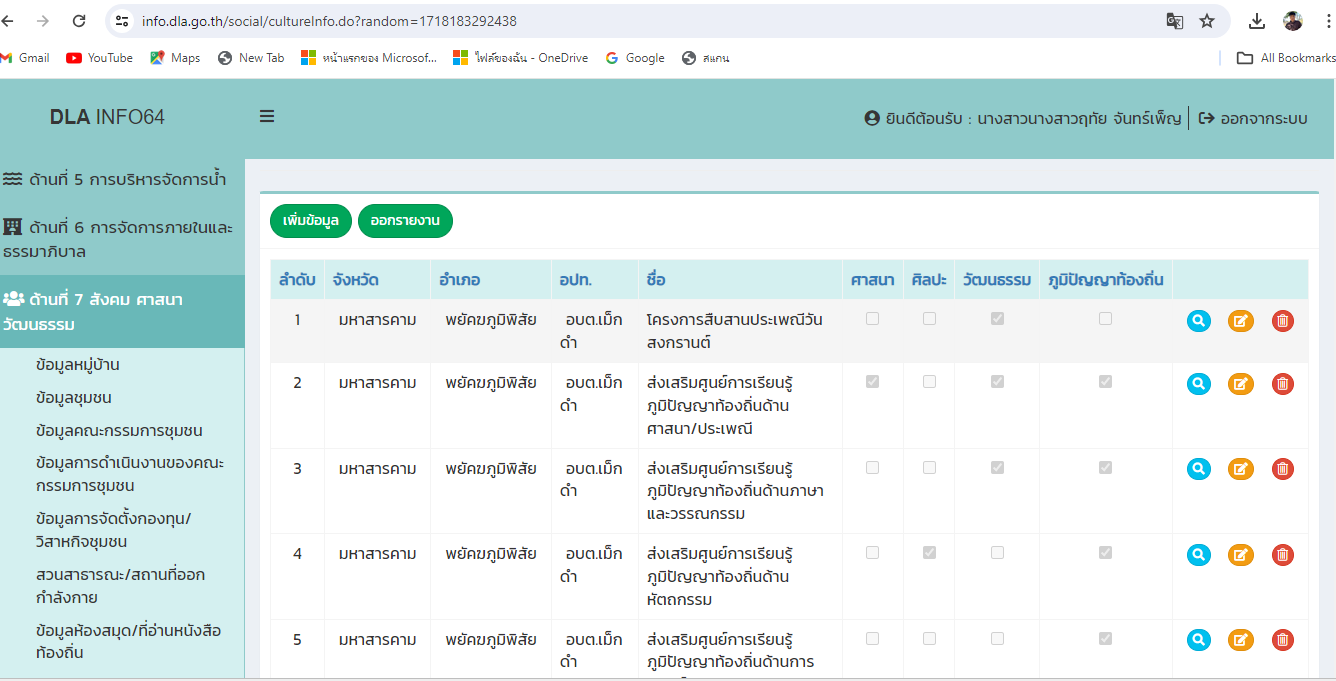Open the ไฟล์ของฉัน - OneDrive bookmark
The height and width of the screenshot is (681, 1336).
pyautogui.click(x=520, y=58)
